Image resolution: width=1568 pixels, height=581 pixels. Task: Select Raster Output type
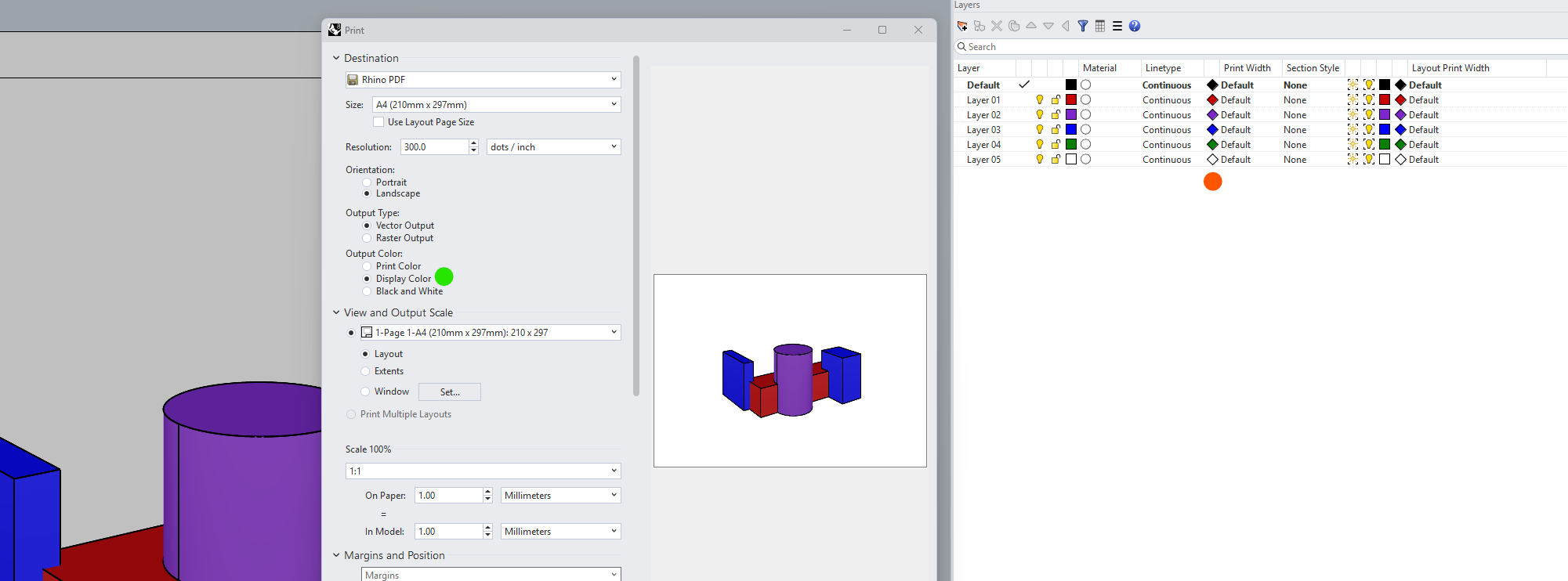click(x=367, y=238)
